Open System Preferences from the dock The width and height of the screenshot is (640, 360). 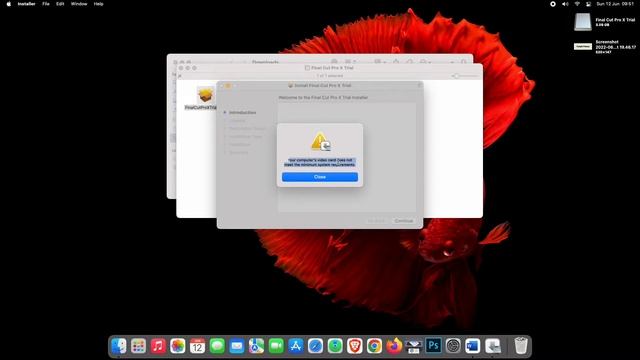point(453,346)
